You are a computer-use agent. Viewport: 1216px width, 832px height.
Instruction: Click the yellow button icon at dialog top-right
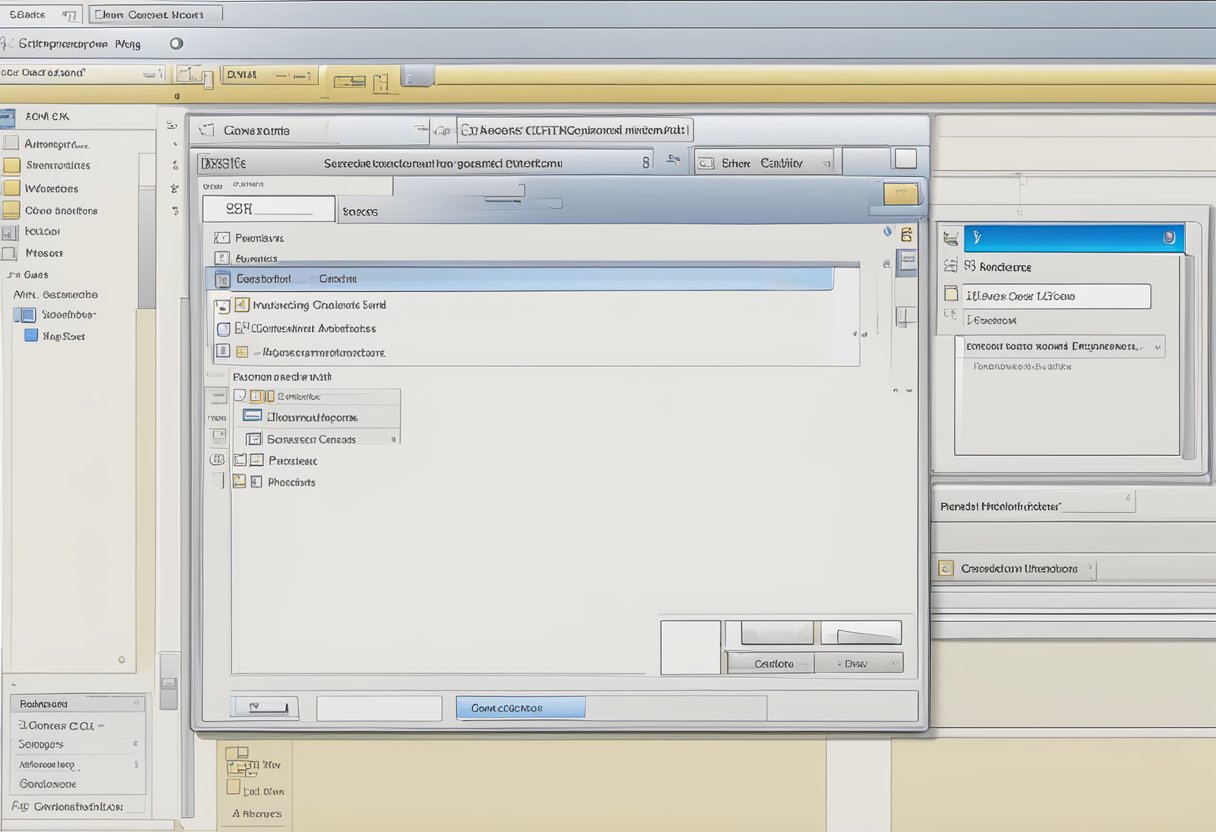point(901,194)
